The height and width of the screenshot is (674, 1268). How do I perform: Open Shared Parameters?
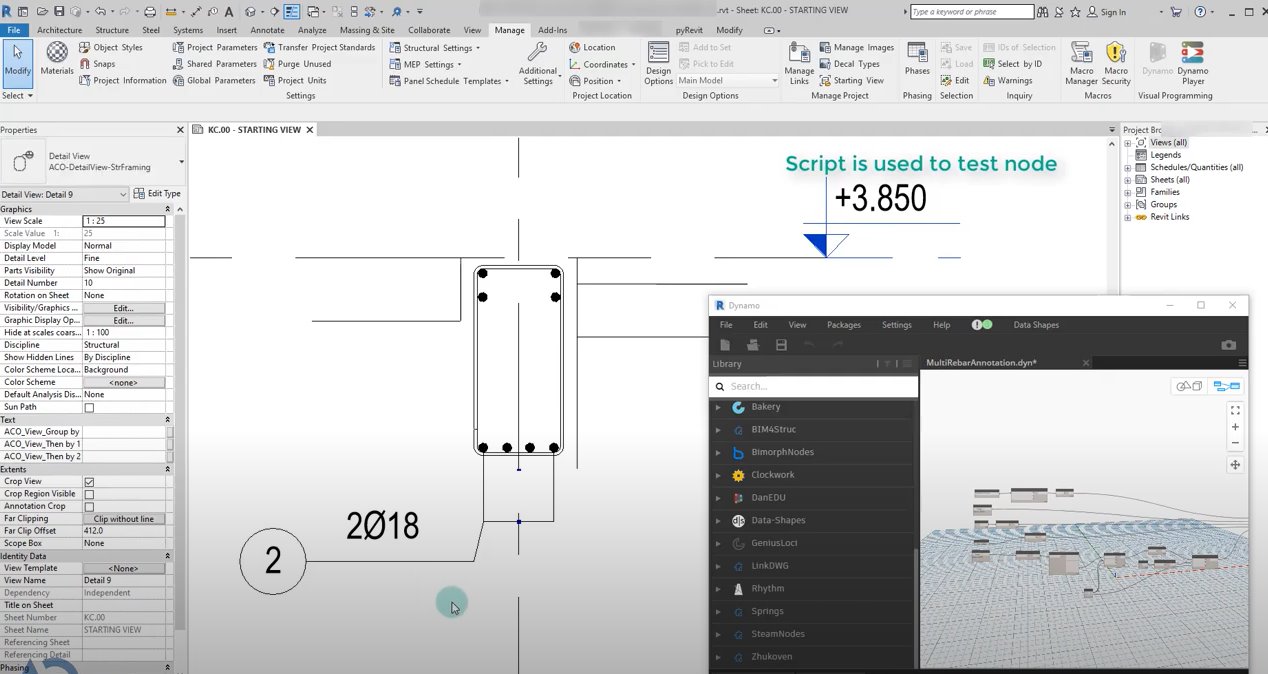214,64
